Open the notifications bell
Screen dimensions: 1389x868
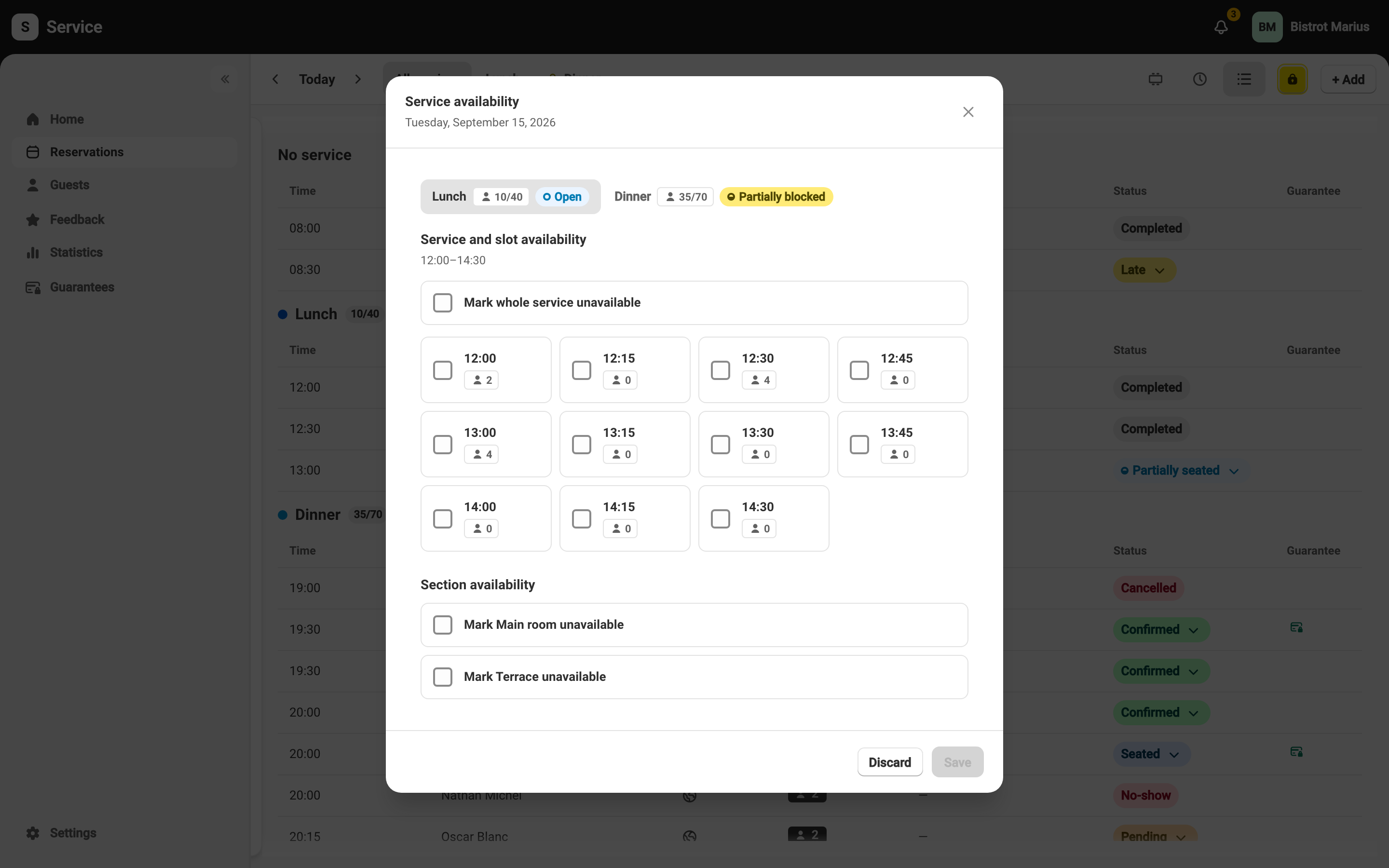coord(1221,27)
